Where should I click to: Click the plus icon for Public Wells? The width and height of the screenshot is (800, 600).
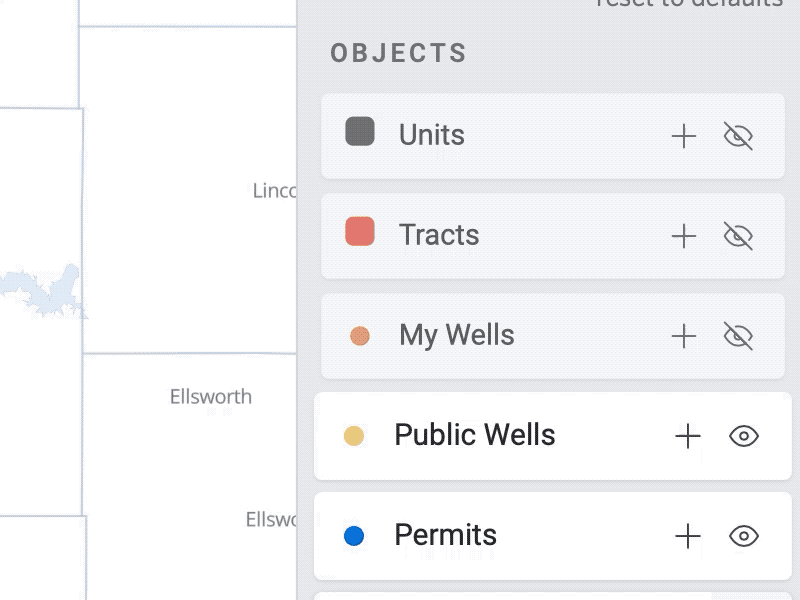pos(688,436)
